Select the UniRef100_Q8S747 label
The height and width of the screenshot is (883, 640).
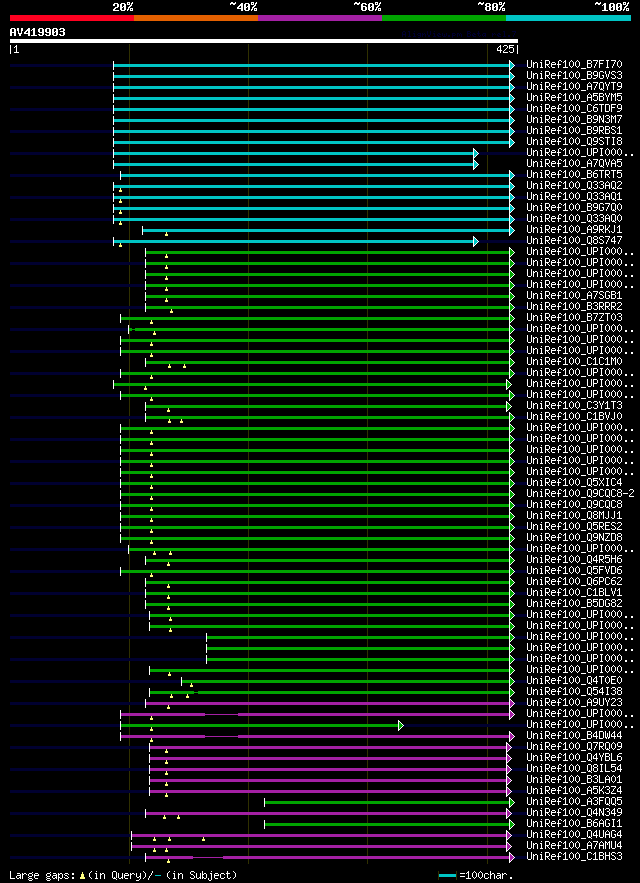point(574,240)
